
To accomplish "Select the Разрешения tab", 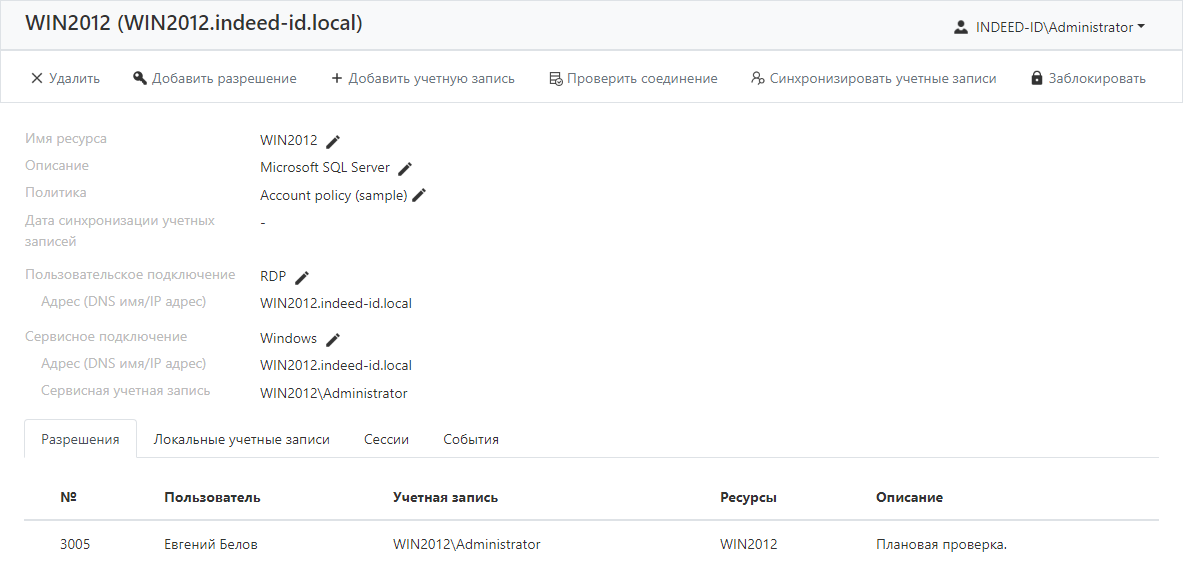I will 80,439.
